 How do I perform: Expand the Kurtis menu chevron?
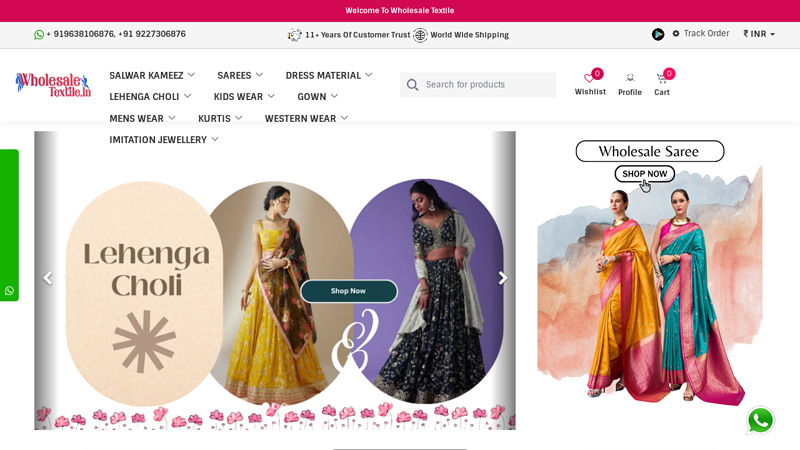239,118
